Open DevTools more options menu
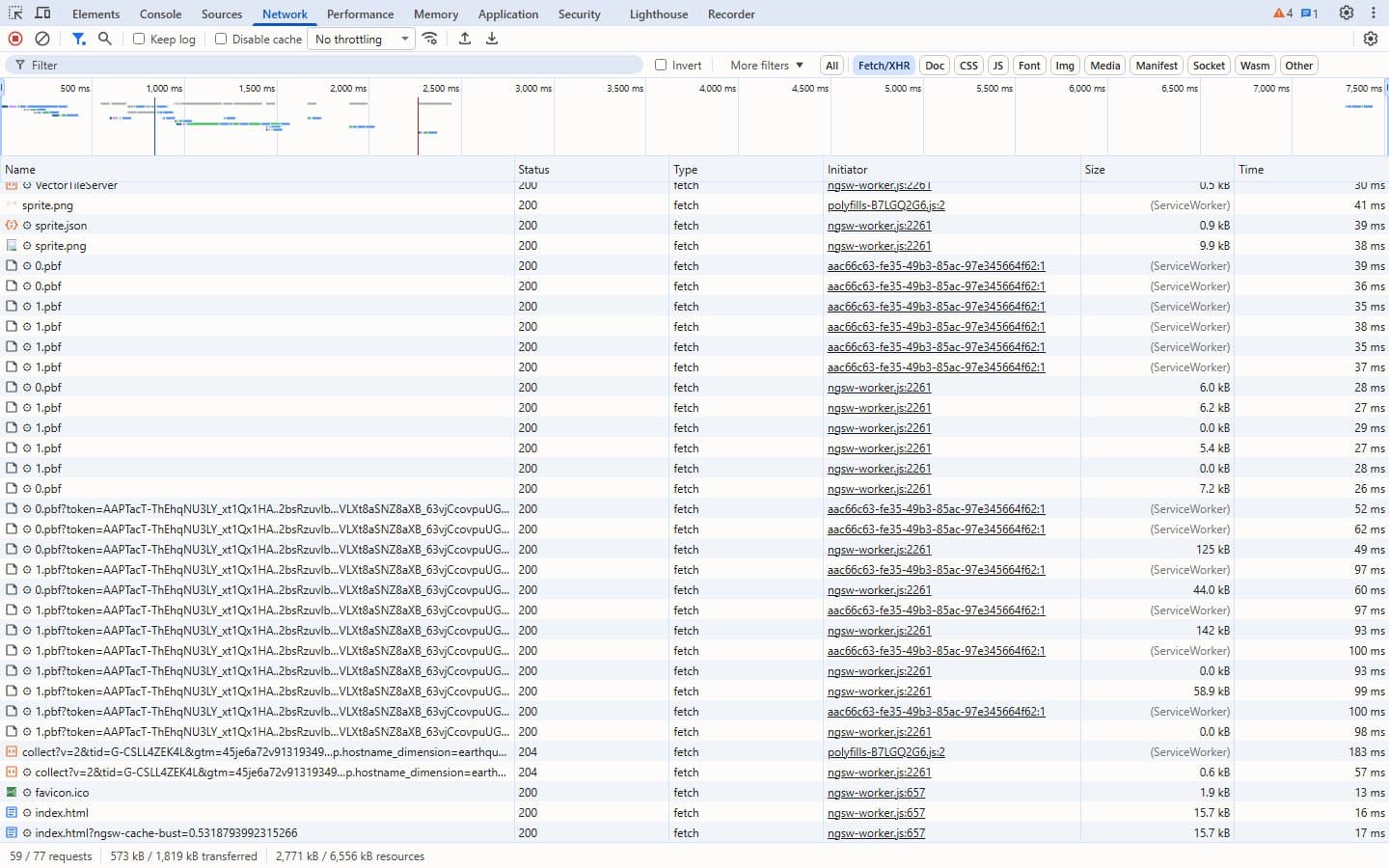This screenshot has height=868, width=1389. tap(1374, 14)
